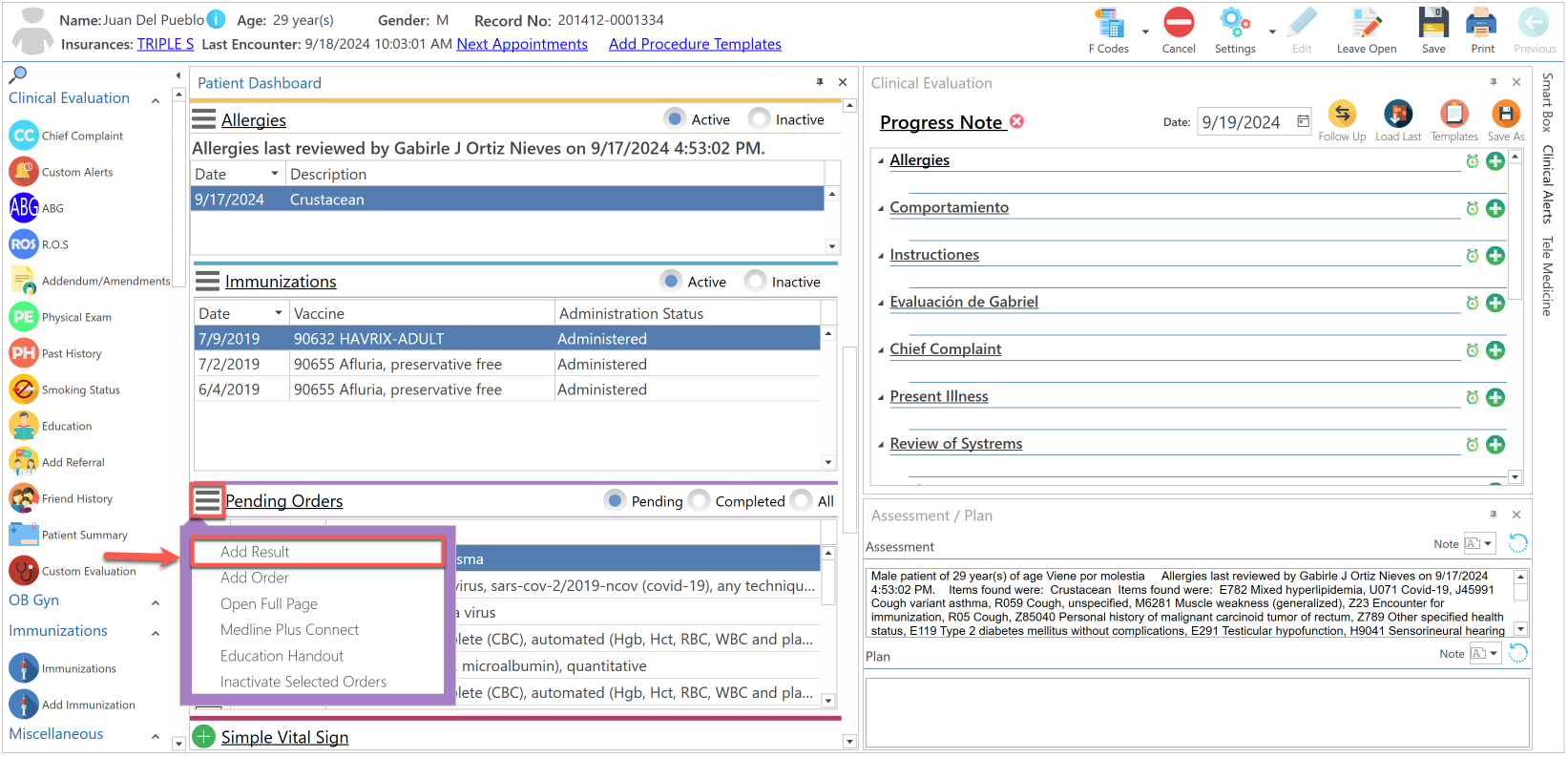Collapse Chief Complaint section in Progress Note
The height and width of the screenshot is (758, 1568).
(x=881, y=350)
